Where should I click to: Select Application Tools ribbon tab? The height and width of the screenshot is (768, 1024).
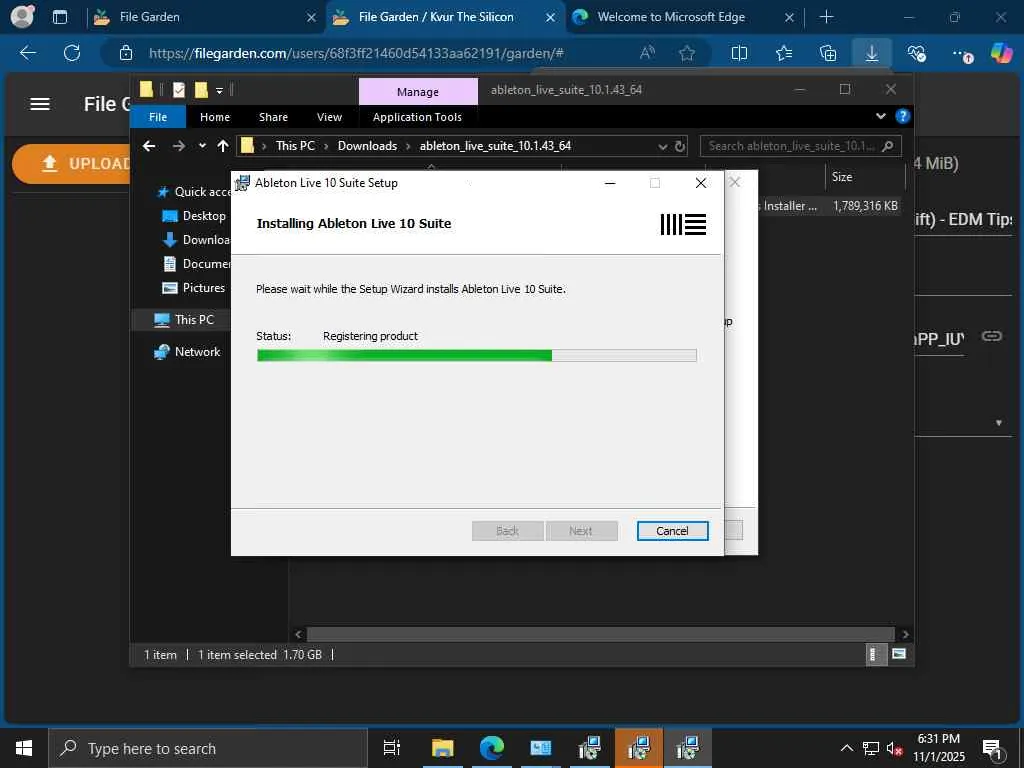pos(417,117)
